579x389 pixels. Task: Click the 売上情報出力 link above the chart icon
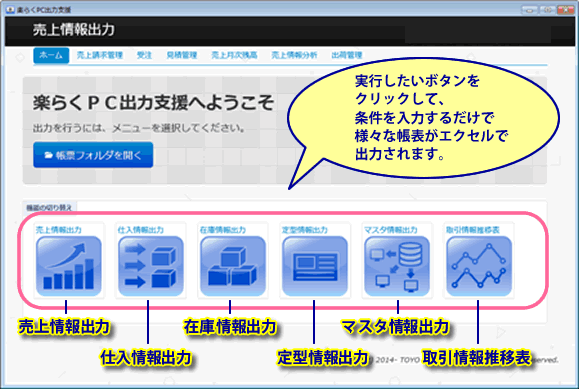(x=59, y=230)
